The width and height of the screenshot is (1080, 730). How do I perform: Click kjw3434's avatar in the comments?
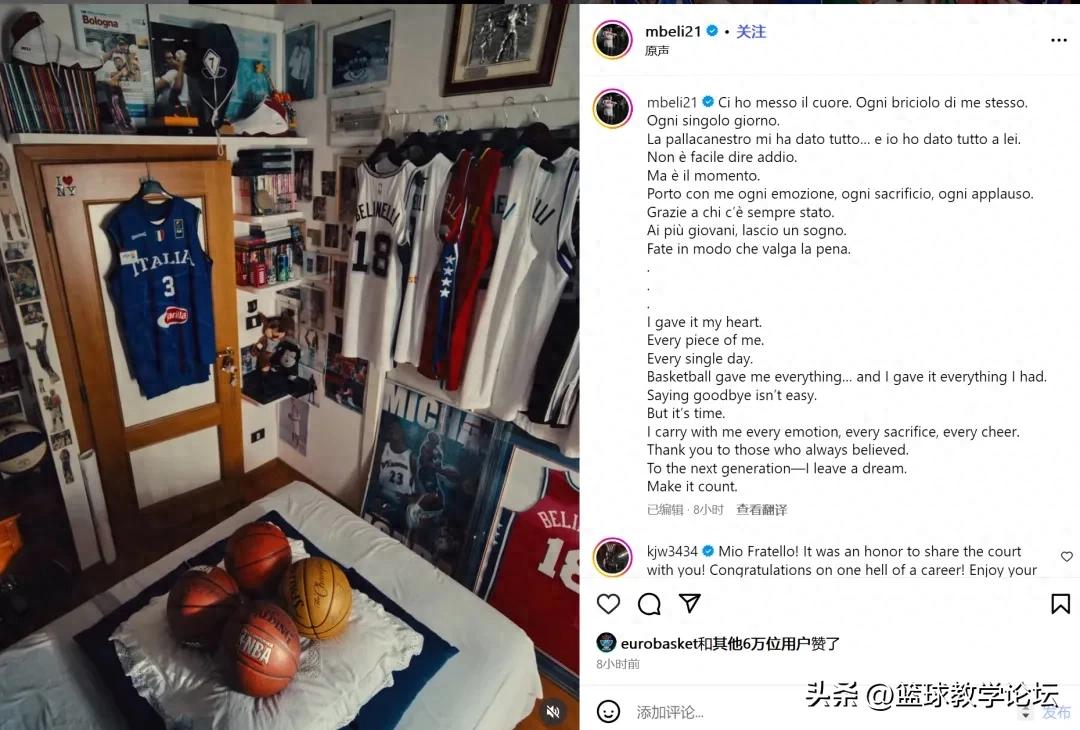coord(612,556)
